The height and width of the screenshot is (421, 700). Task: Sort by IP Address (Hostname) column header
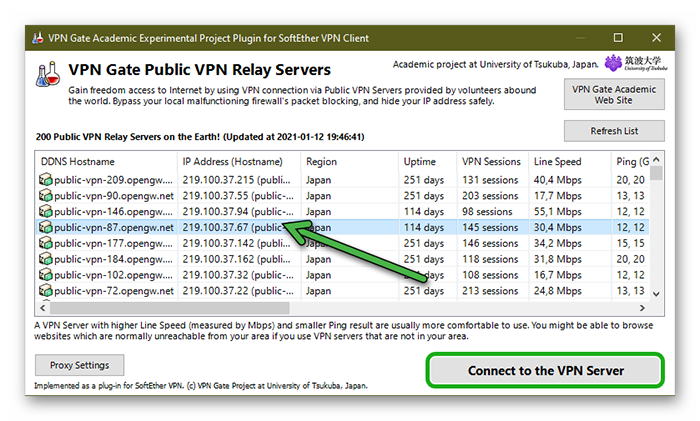point(239,161)
